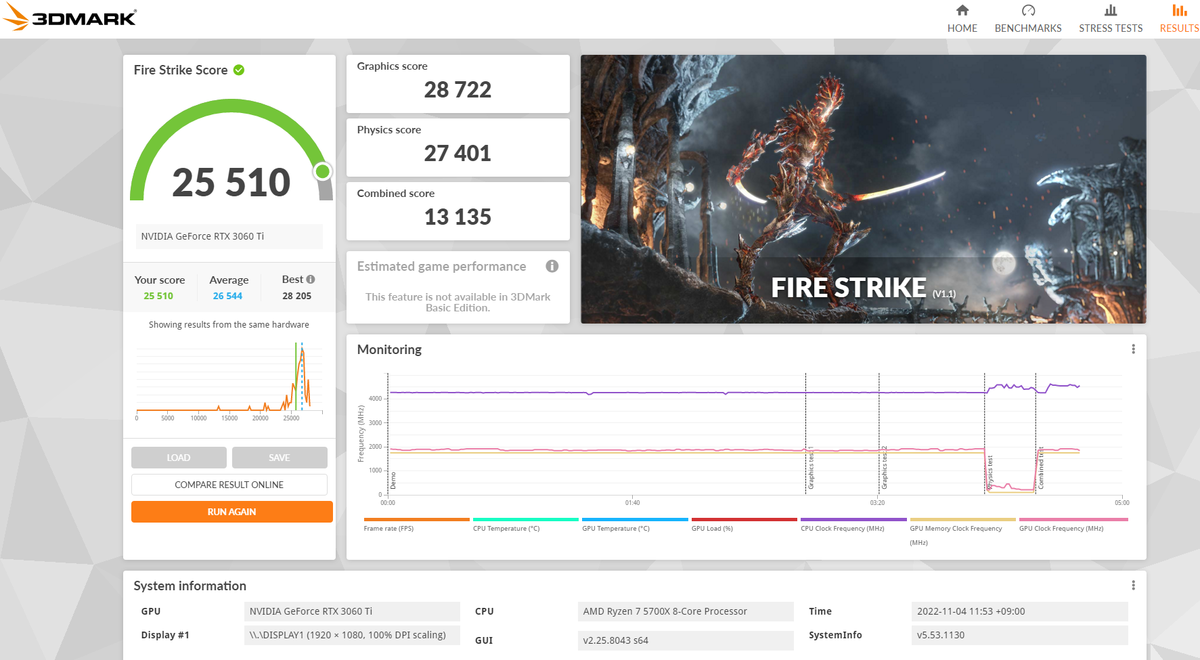Image resolution: width=1200 pixels, height=660 pixels.
Task: Click the SystemInfo version v5.53.1130
Action: coord(1020,635)
